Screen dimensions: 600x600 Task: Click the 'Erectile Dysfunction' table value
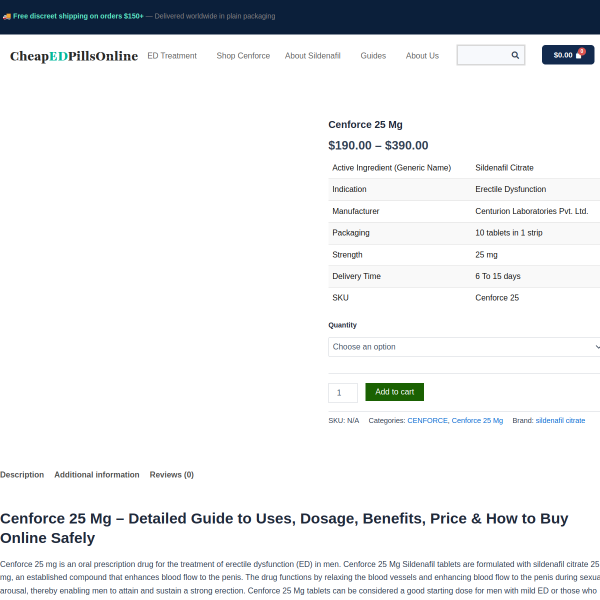[x=510, y=189]
